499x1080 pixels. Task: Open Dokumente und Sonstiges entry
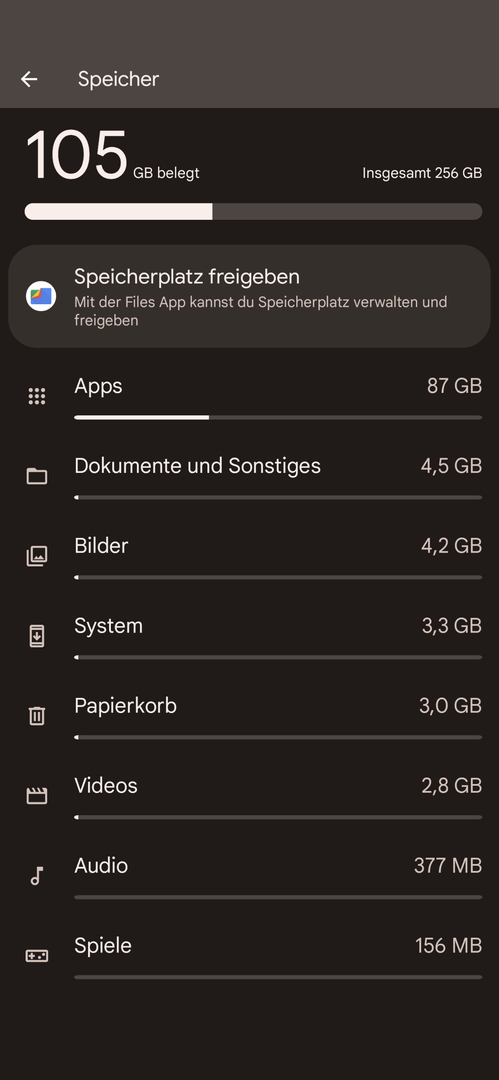[250, 476]
